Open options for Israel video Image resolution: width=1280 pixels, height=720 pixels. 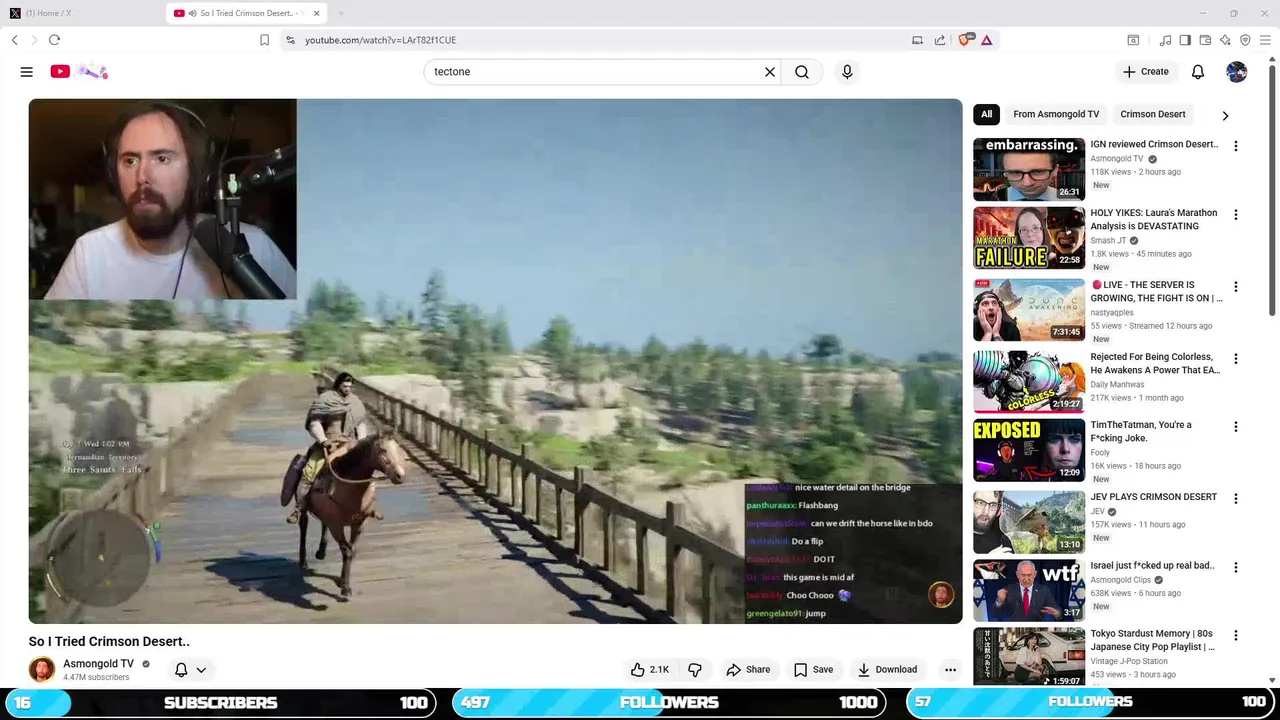pyautogui.click(x=1236, y=568)
